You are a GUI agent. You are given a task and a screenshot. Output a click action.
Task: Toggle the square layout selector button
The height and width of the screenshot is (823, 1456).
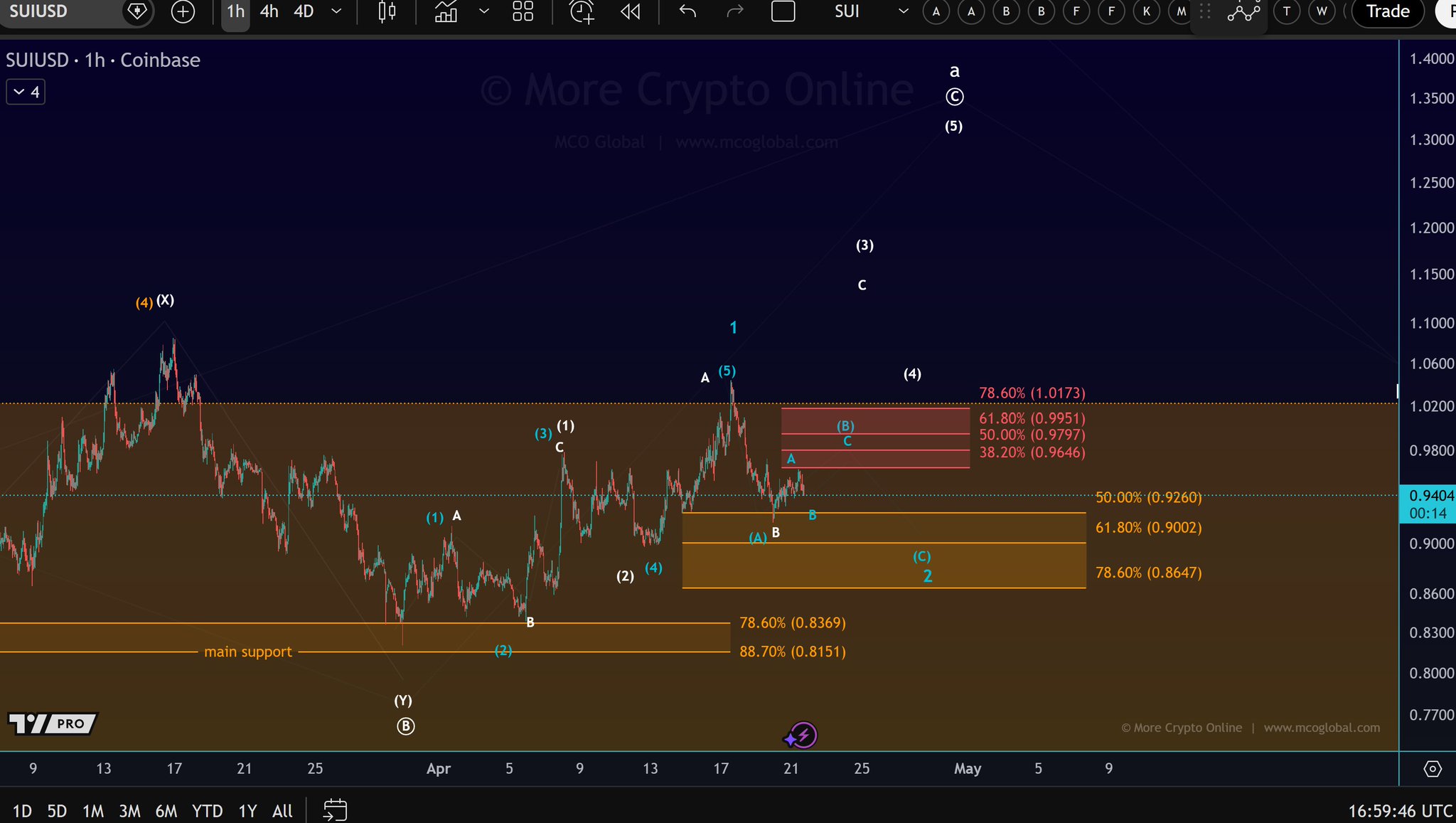pyautogui.click(x=783, y=11)
